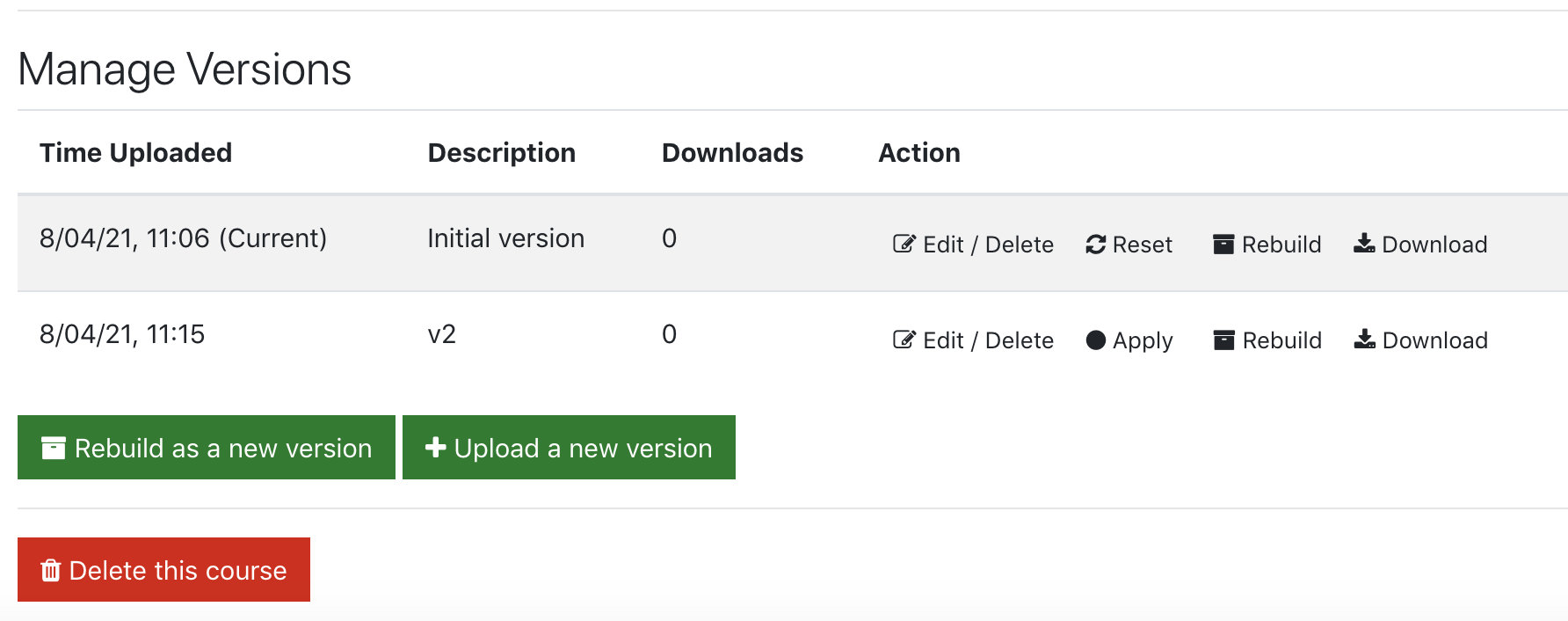Screen dimensions: 1568x621
Task: Click the Rebuild box icon for Initial version
Action: [1223, 245]
